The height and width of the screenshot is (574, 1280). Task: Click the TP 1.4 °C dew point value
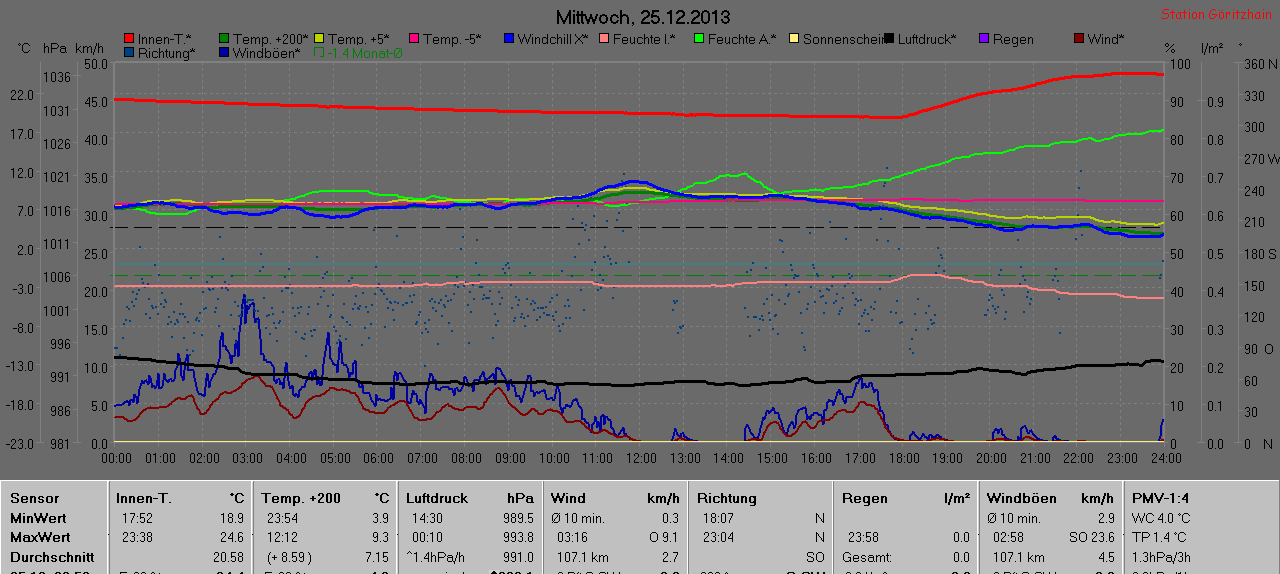pyautogui.click(x=1160, y=537)
